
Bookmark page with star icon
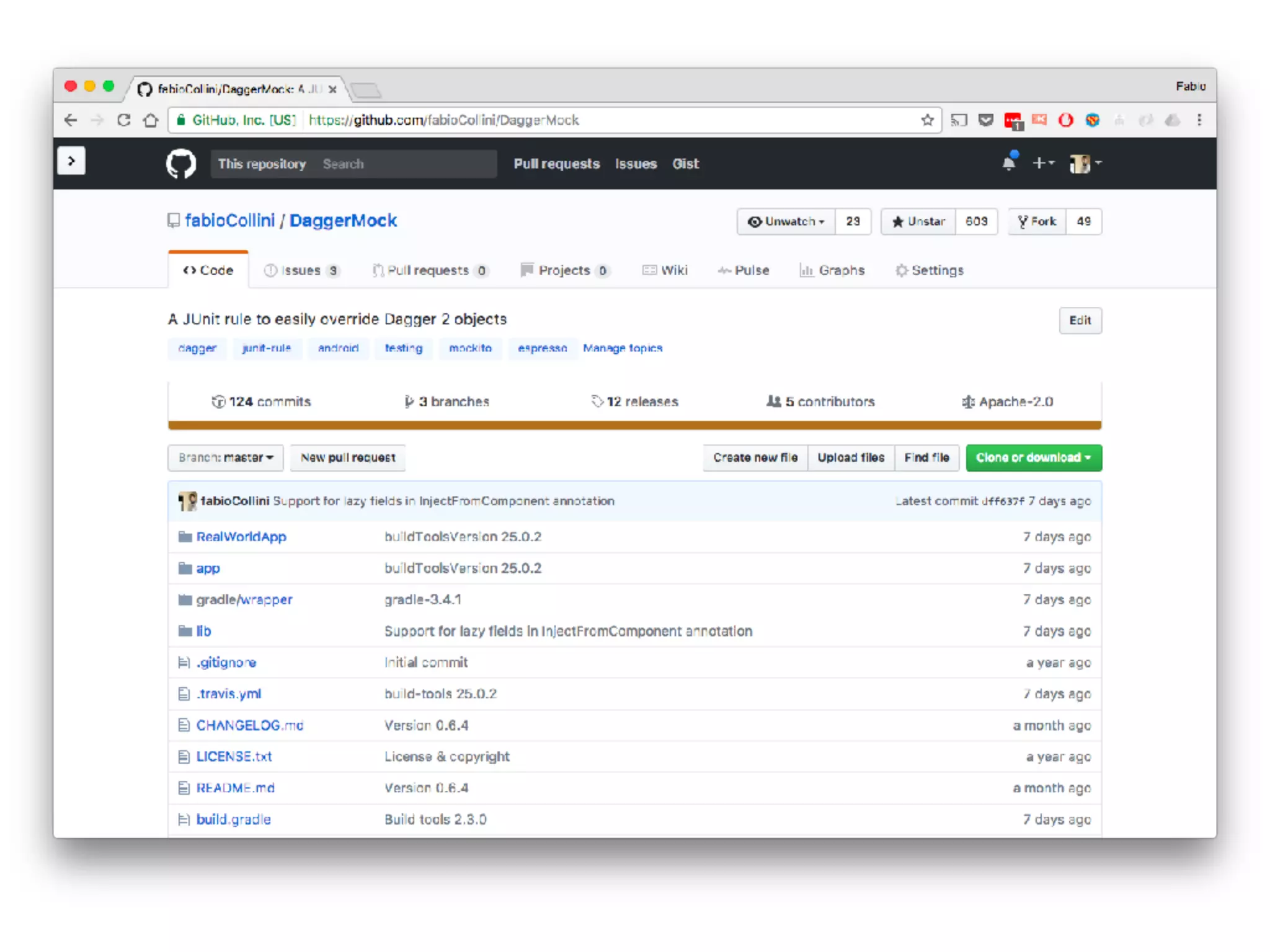coord(927,120)
